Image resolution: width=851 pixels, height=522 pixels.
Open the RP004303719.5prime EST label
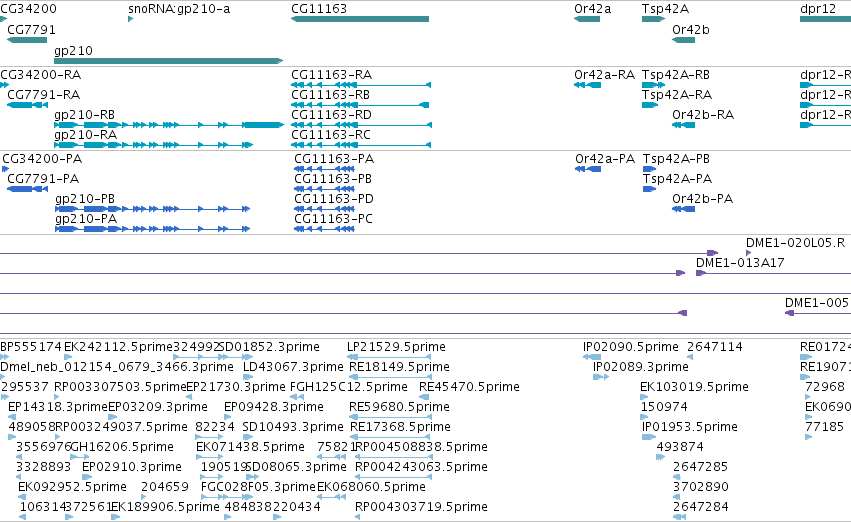(x=421, y=508)
